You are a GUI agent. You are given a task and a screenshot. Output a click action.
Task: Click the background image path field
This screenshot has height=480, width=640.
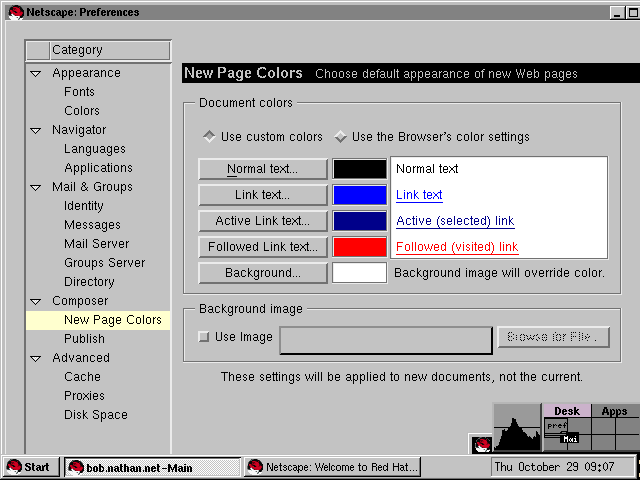coord(385,339)
